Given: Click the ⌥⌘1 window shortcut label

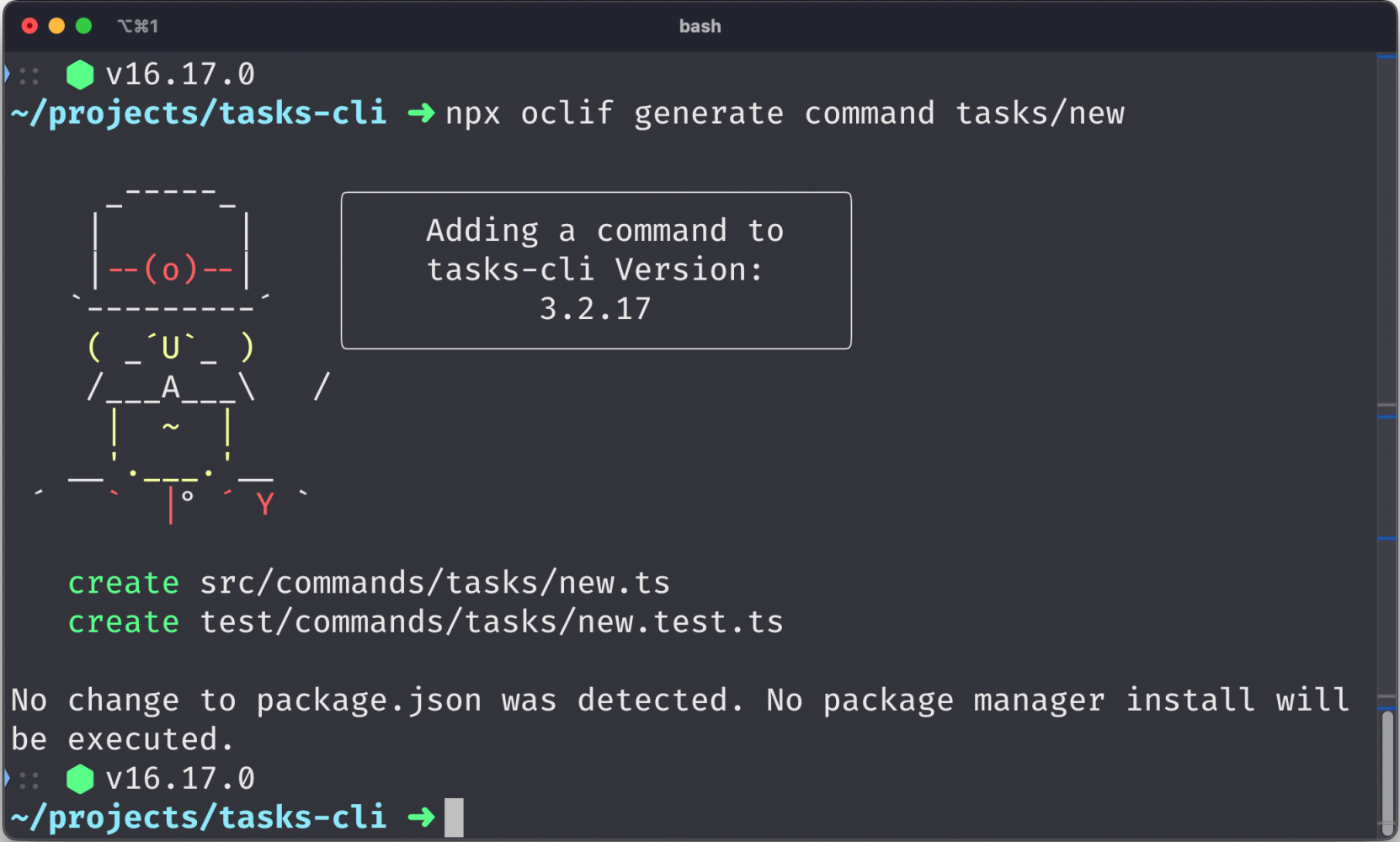Looking at the screenshot, I should (x=138, y=26).
